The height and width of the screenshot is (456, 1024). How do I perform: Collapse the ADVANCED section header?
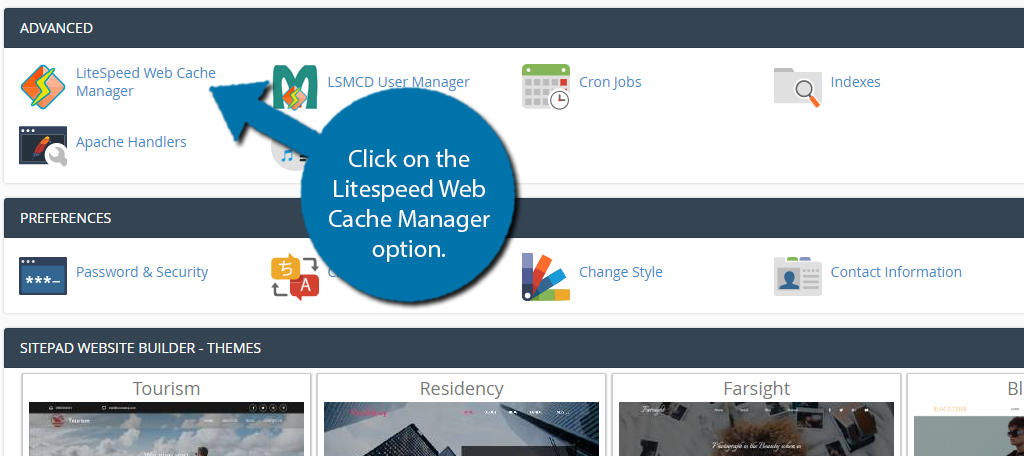point(514,28)
